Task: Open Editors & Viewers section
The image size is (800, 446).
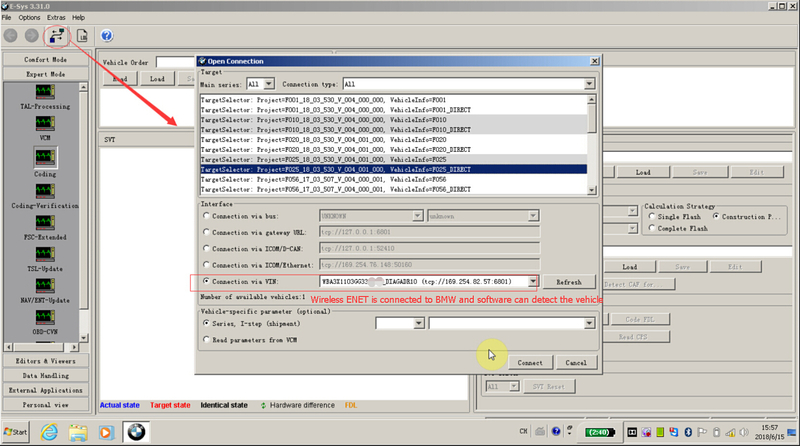Action: (x=45, y=361)
